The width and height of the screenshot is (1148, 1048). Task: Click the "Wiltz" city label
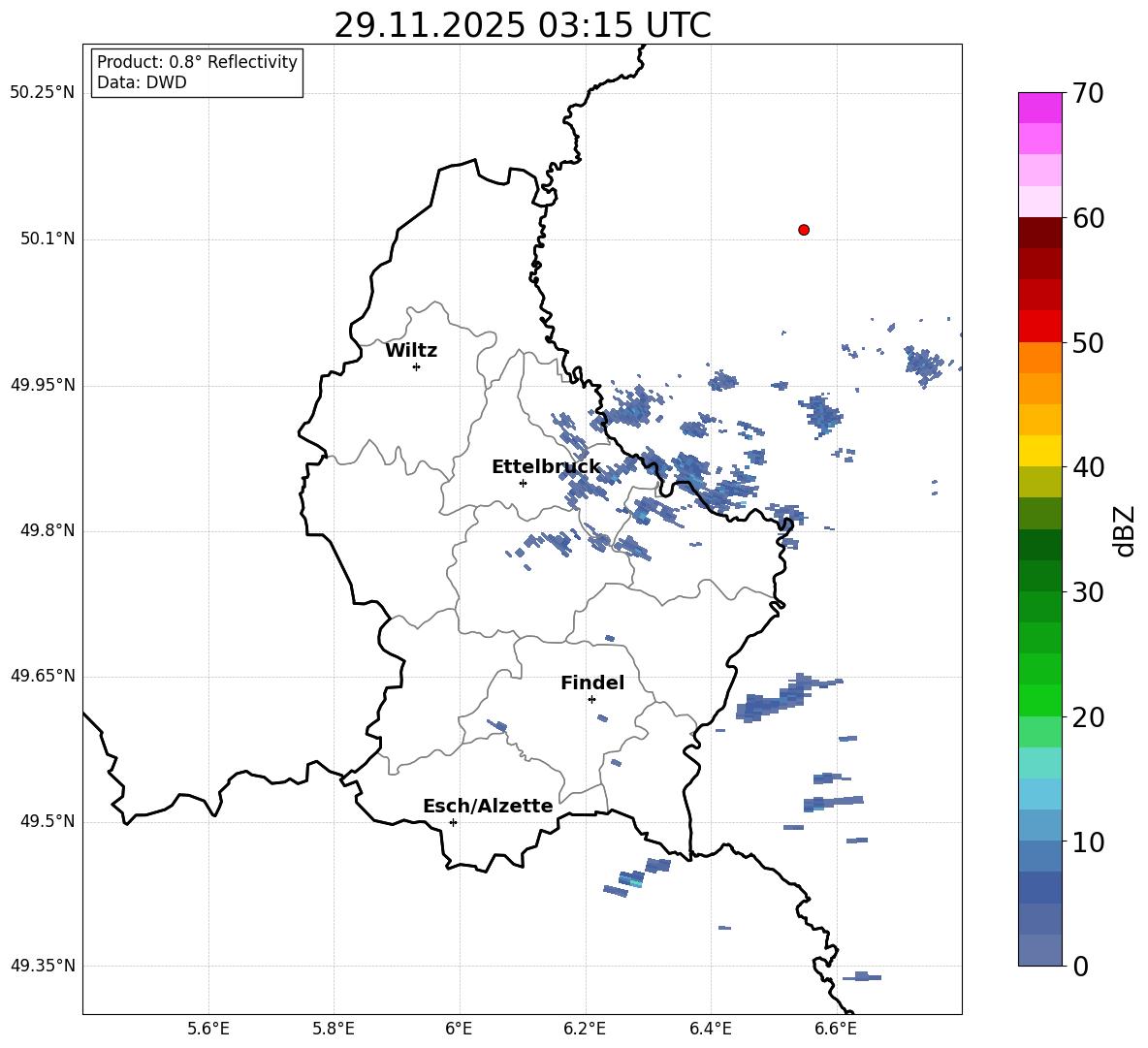click(x=411, y=351)
